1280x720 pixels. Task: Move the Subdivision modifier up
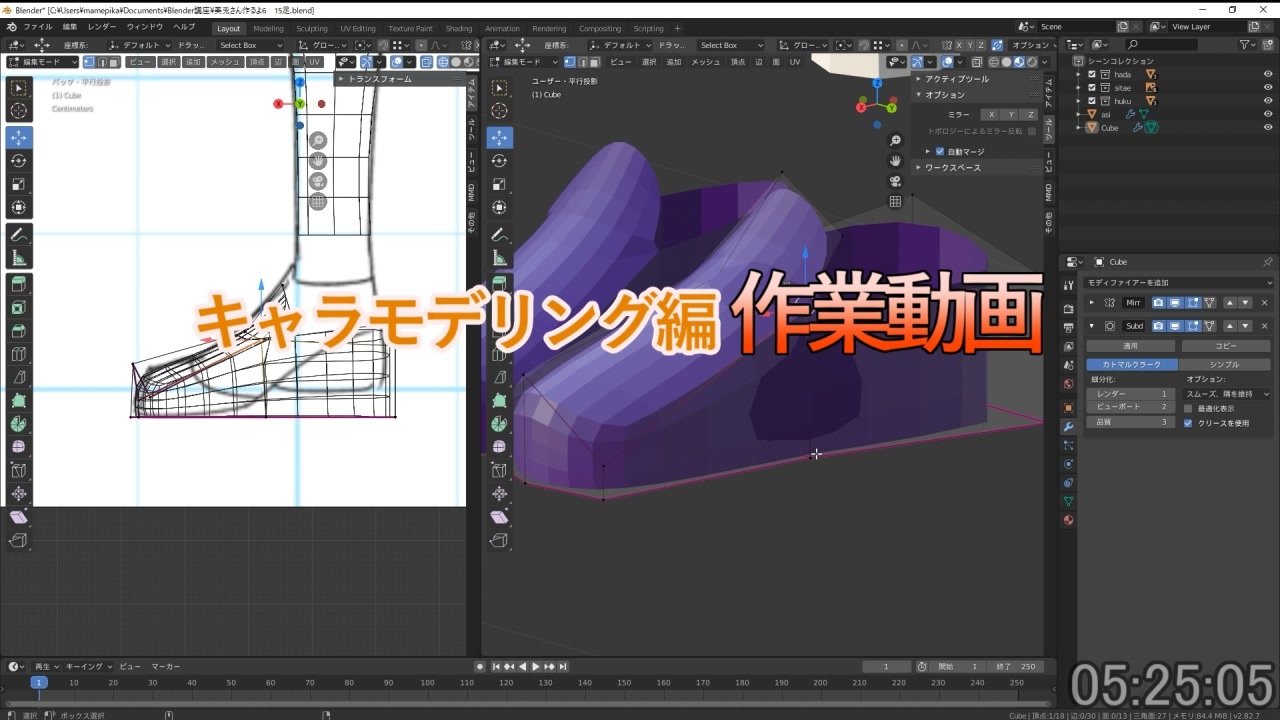pyautogui.click(x=1229, y=326)
